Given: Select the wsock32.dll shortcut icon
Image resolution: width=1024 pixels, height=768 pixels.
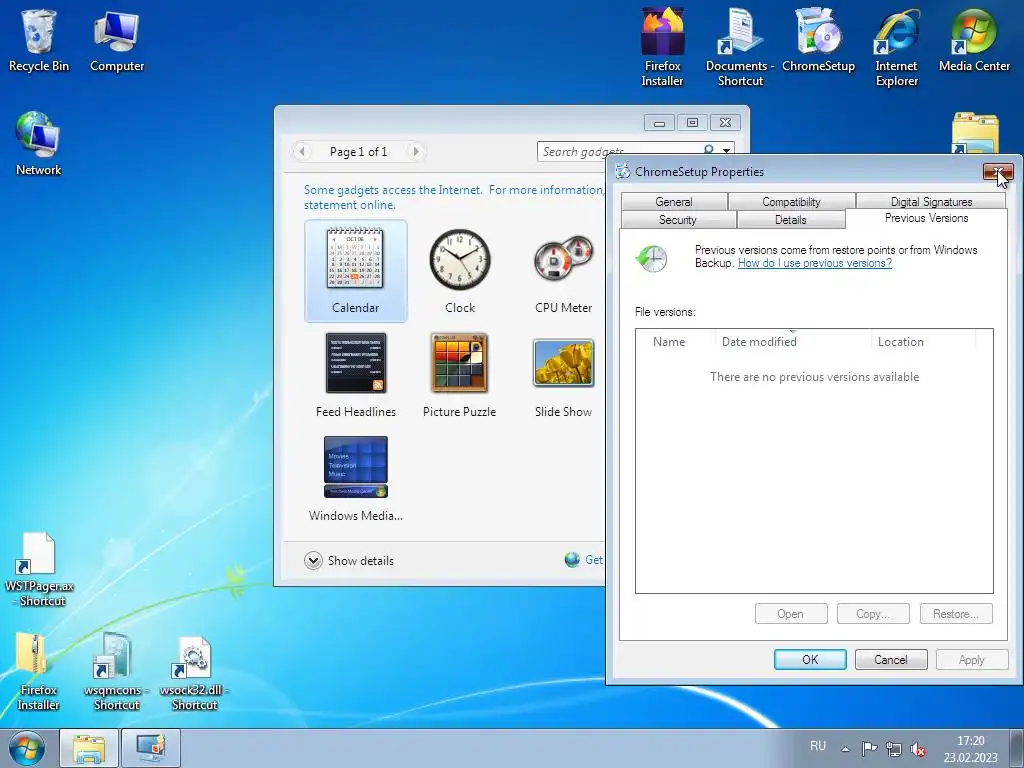Looking at the screenshot, I should pos(194,671).
